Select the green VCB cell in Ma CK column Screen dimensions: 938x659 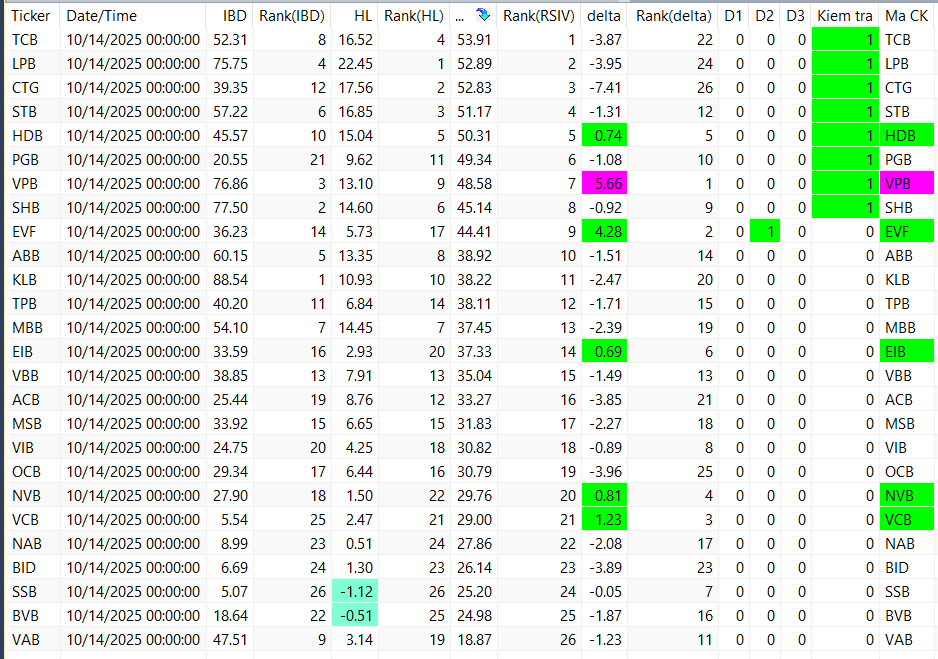click(906, 520)
